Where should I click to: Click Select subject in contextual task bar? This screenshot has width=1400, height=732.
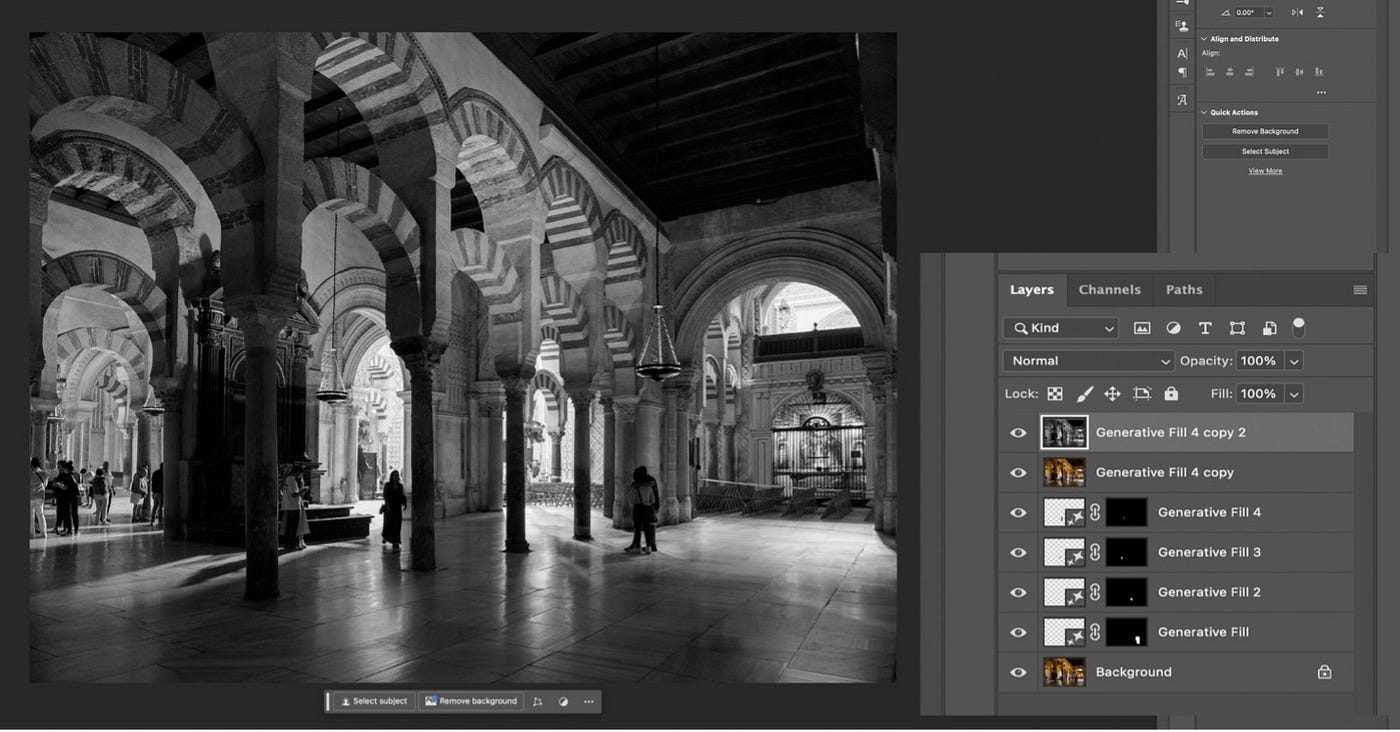pos(374,702)
